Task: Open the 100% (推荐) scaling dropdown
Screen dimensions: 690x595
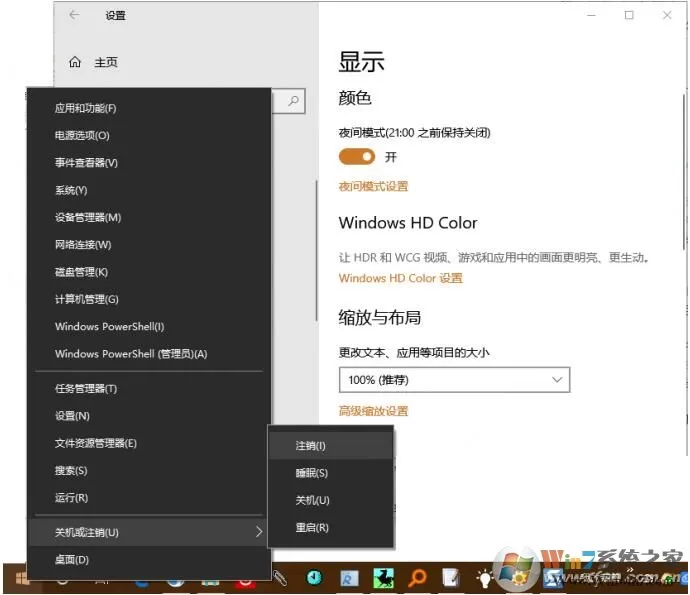Action: click(454, 379)
